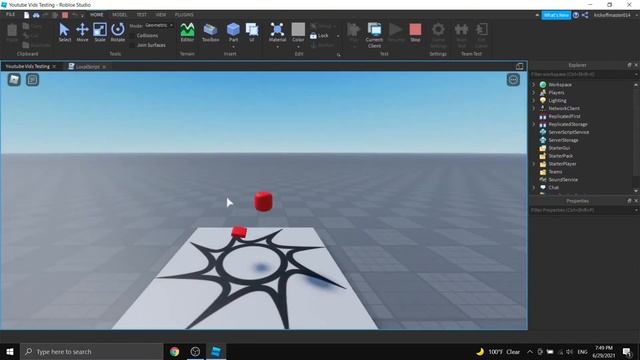Open the help question mark icon
This screenshot has height=360, width=640.
tap(576, 15)
